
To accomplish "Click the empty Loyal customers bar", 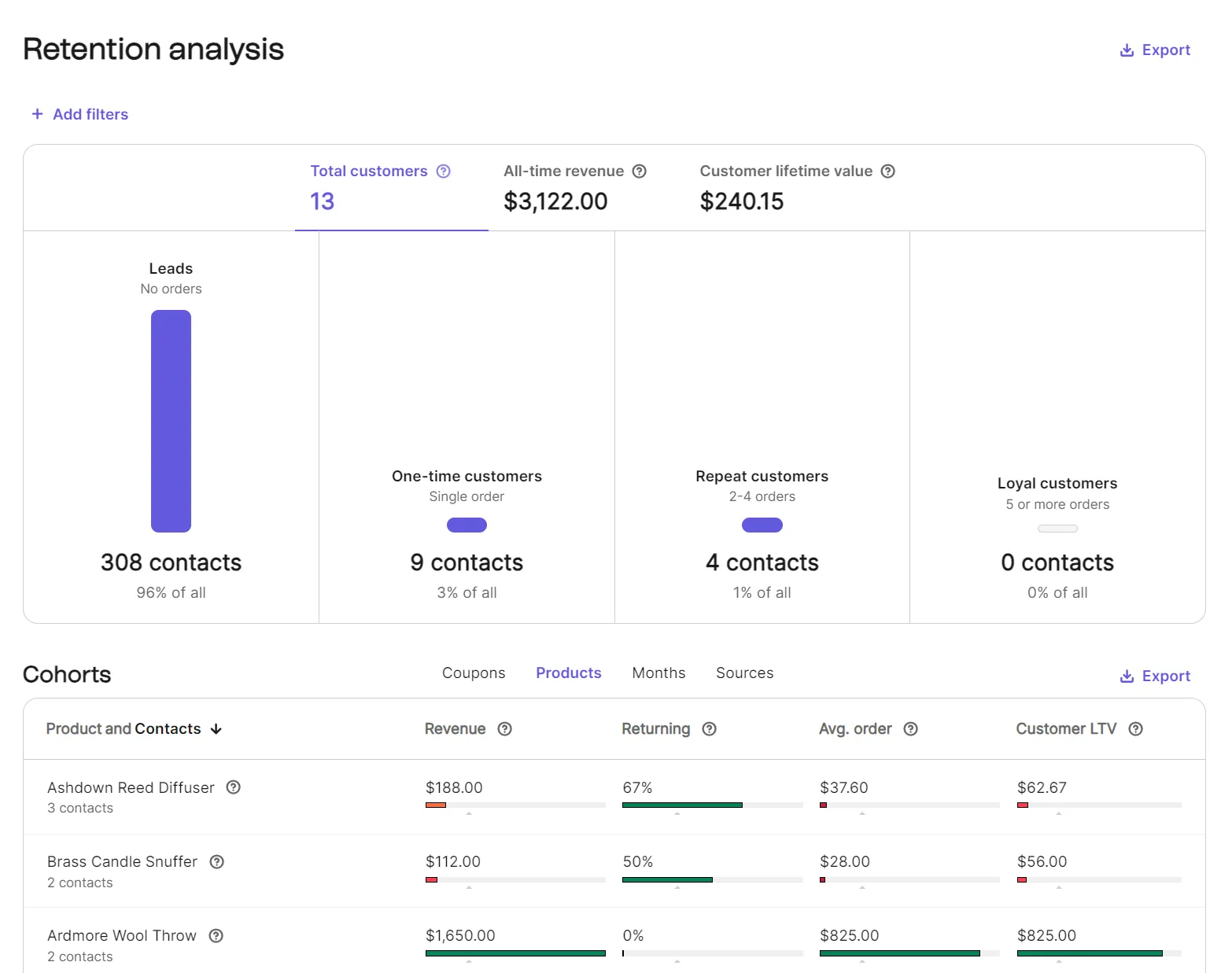I will pyautogui.click(x=1057, y=529).
